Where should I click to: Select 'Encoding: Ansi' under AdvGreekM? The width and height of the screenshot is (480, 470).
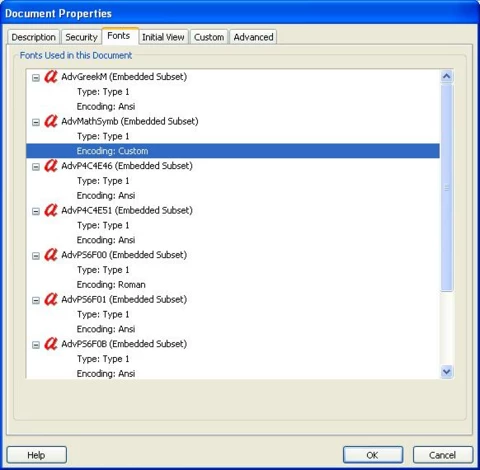(106, 107)
